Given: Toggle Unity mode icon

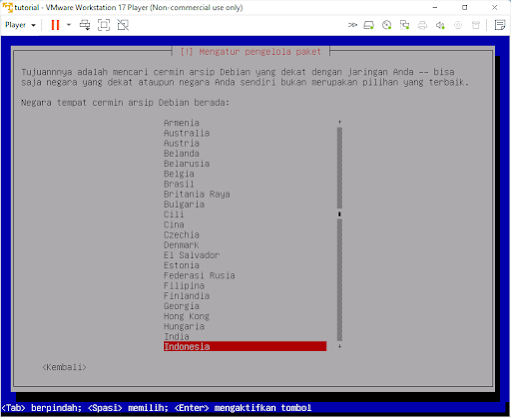Looking at the screenshot, I should (x=123, y=25).
